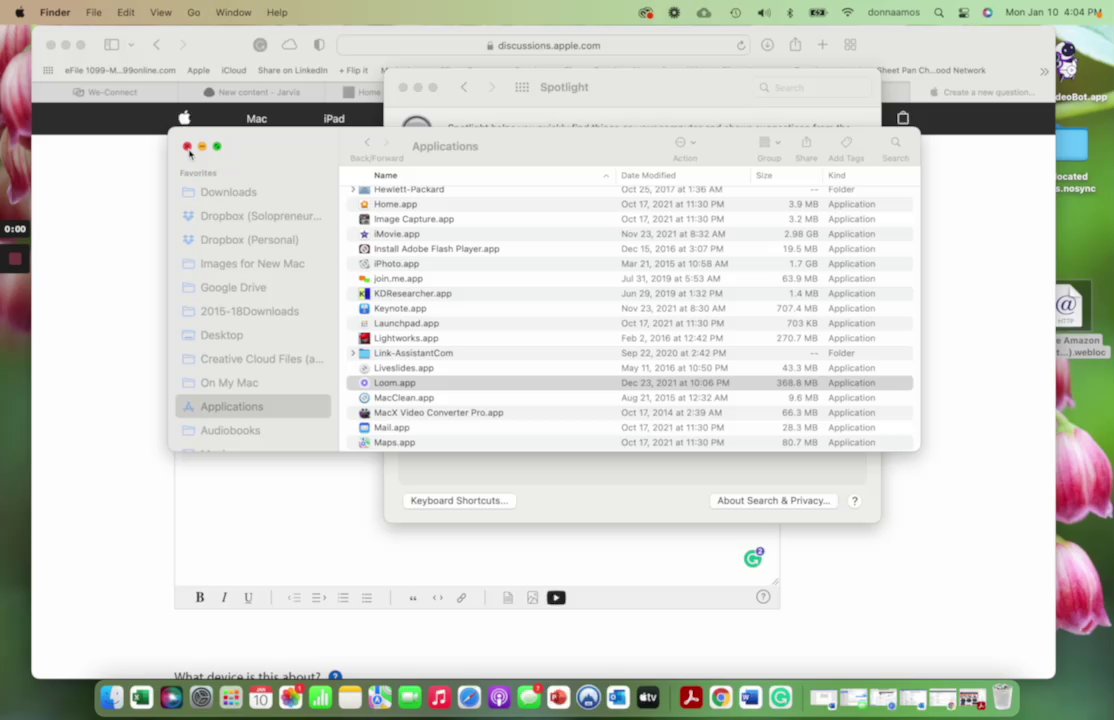Image resolution: width=1114 pixels, height=720 pixels.
Task: Open the Edit menu
Action: tap(126, 12)
